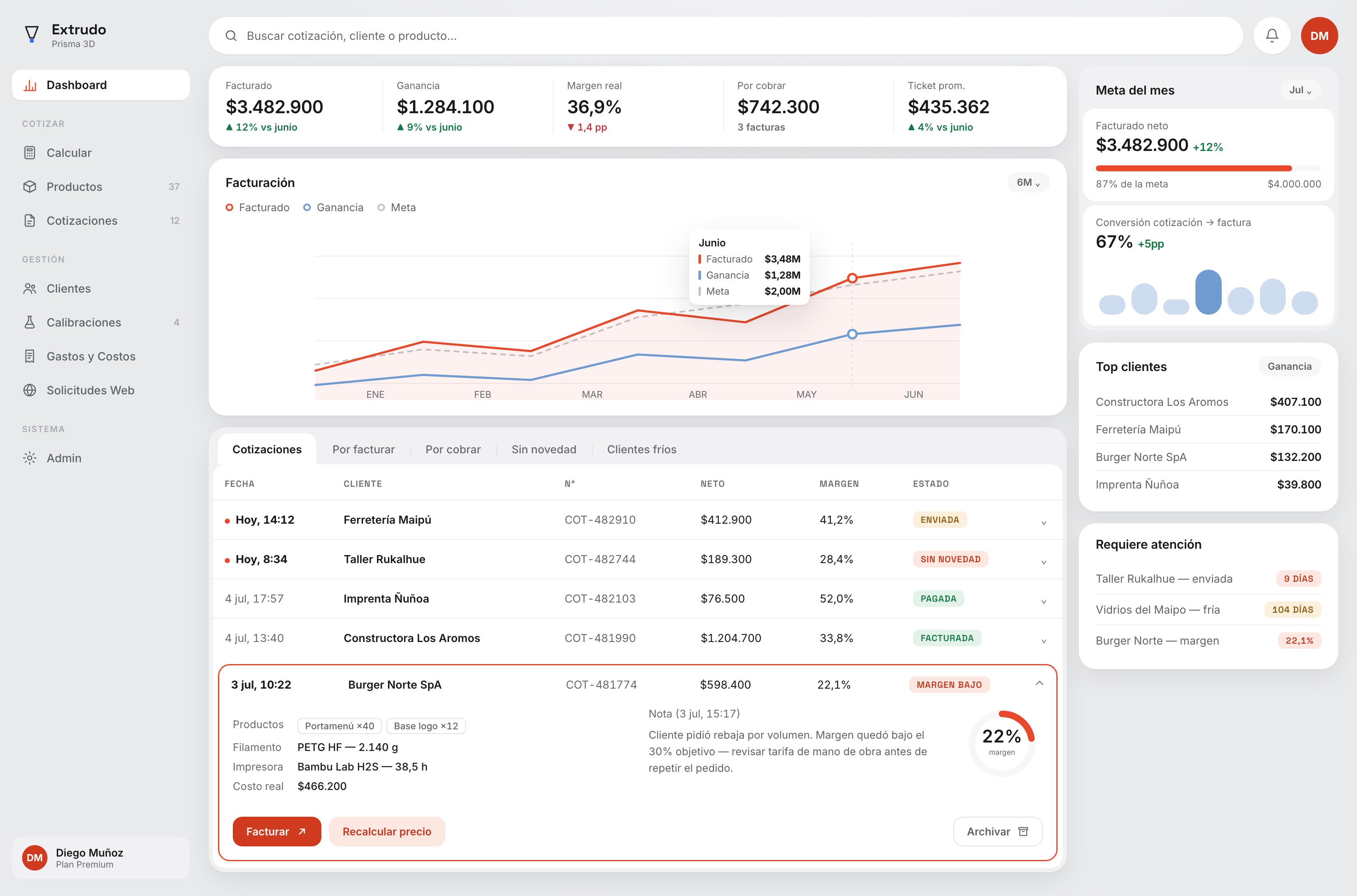Click the 9 DÍAS badge

click(1299, 579)
